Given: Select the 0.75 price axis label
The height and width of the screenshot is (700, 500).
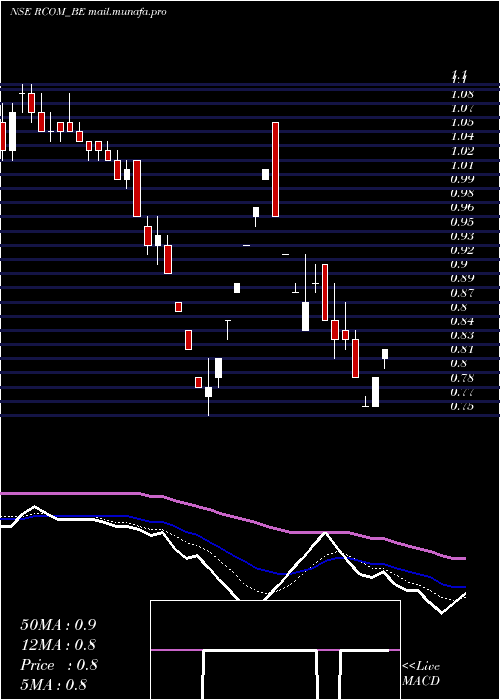Looking at the screenshot, I should (462, 406).
